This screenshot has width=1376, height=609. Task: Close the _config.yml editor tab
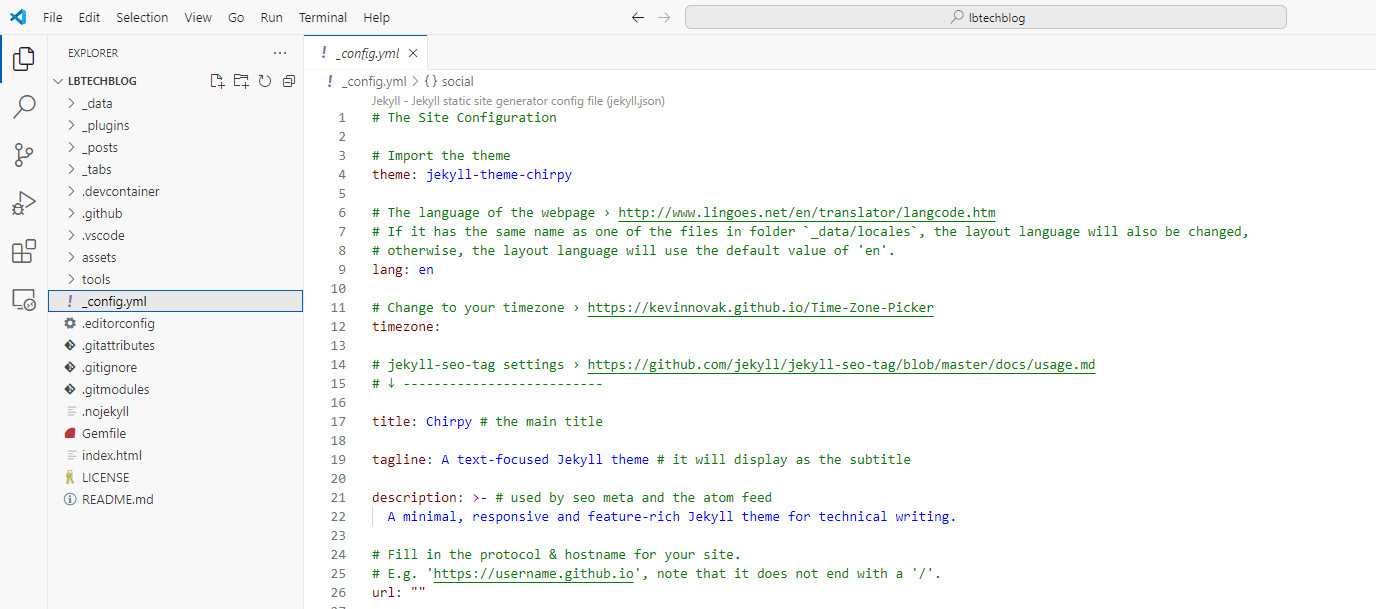[x=413, y=53]
